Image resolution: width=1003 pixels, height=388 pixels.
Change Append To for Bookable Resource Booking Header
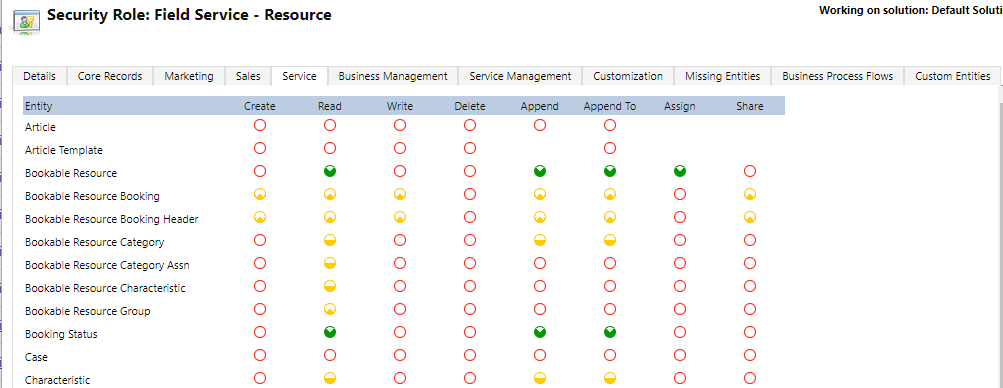point(610,217)
